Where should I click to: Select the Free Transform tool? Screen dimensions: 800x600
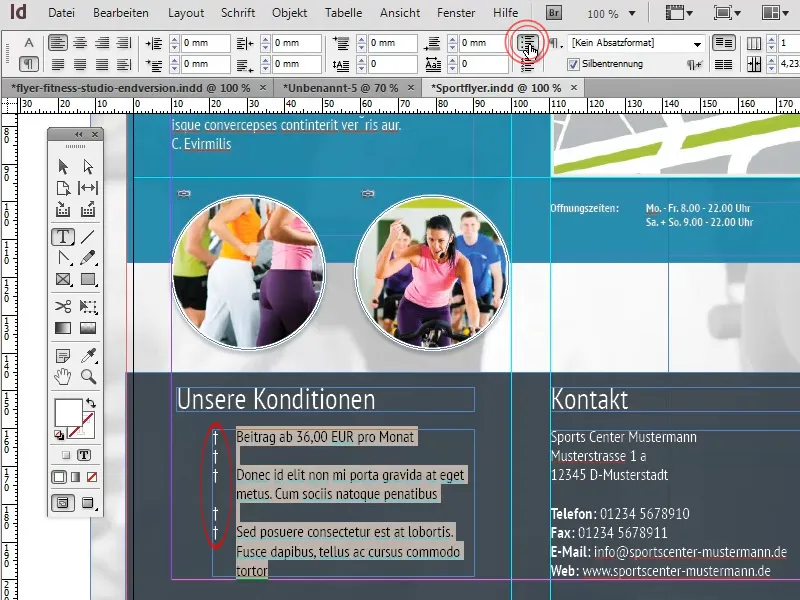tap(88, 307)
